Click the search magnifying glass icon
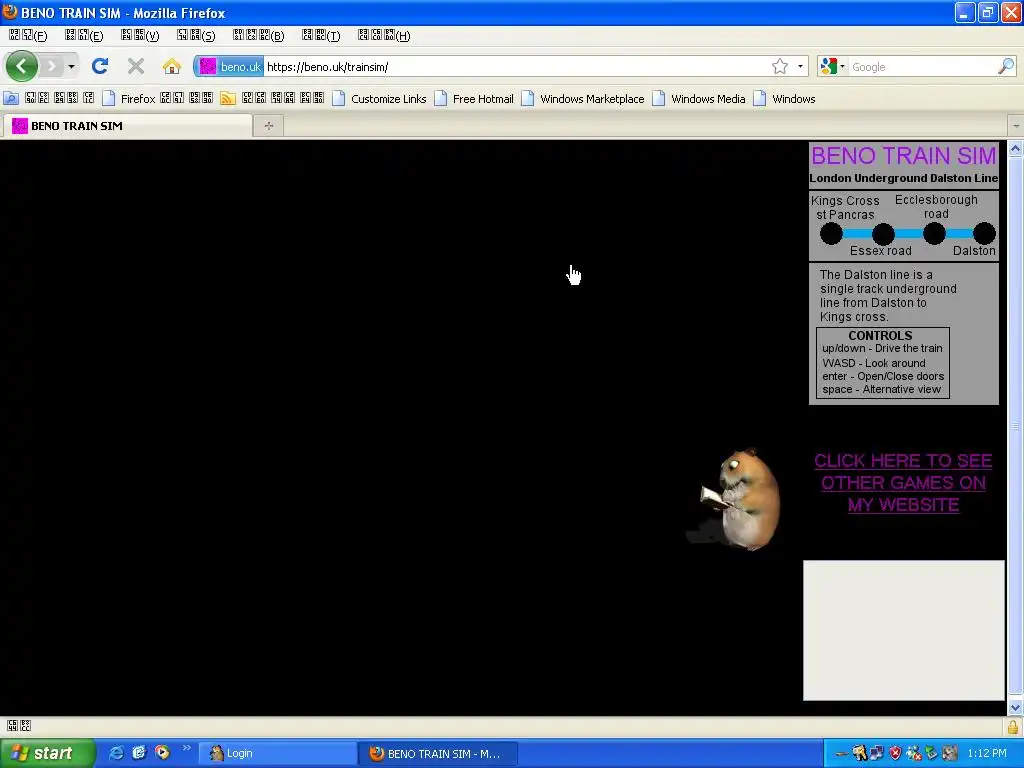 click(x=1006, y=67)
